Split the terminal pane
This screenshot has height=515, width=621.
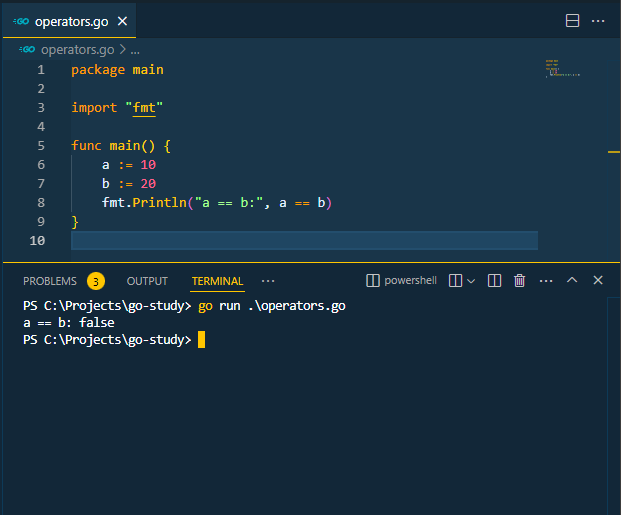click(494, 281)
